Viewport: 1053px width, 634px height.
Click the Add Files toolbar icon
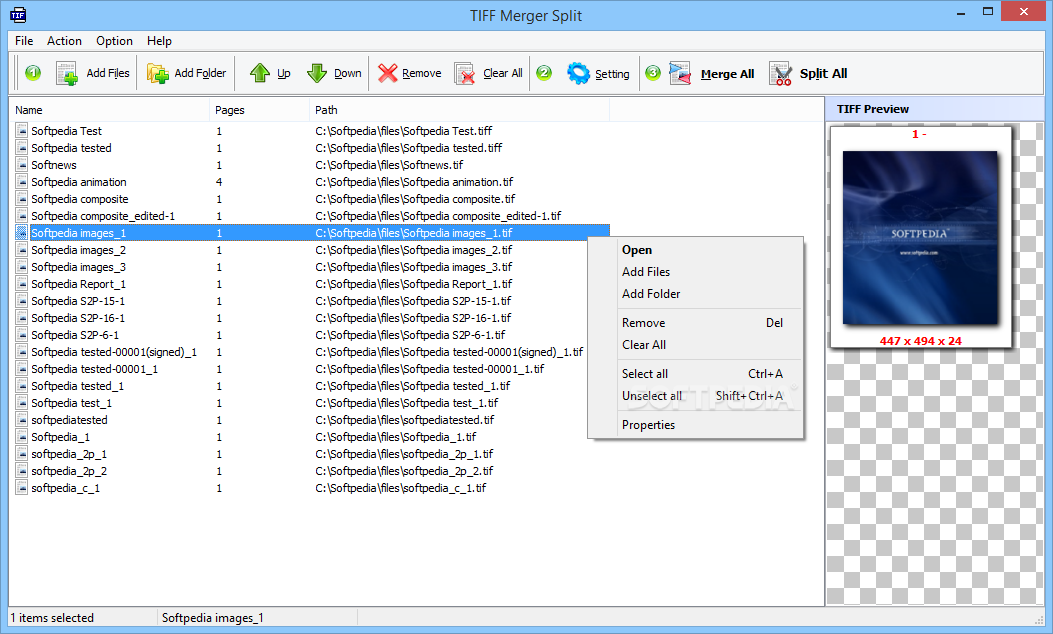pos(66,73)
